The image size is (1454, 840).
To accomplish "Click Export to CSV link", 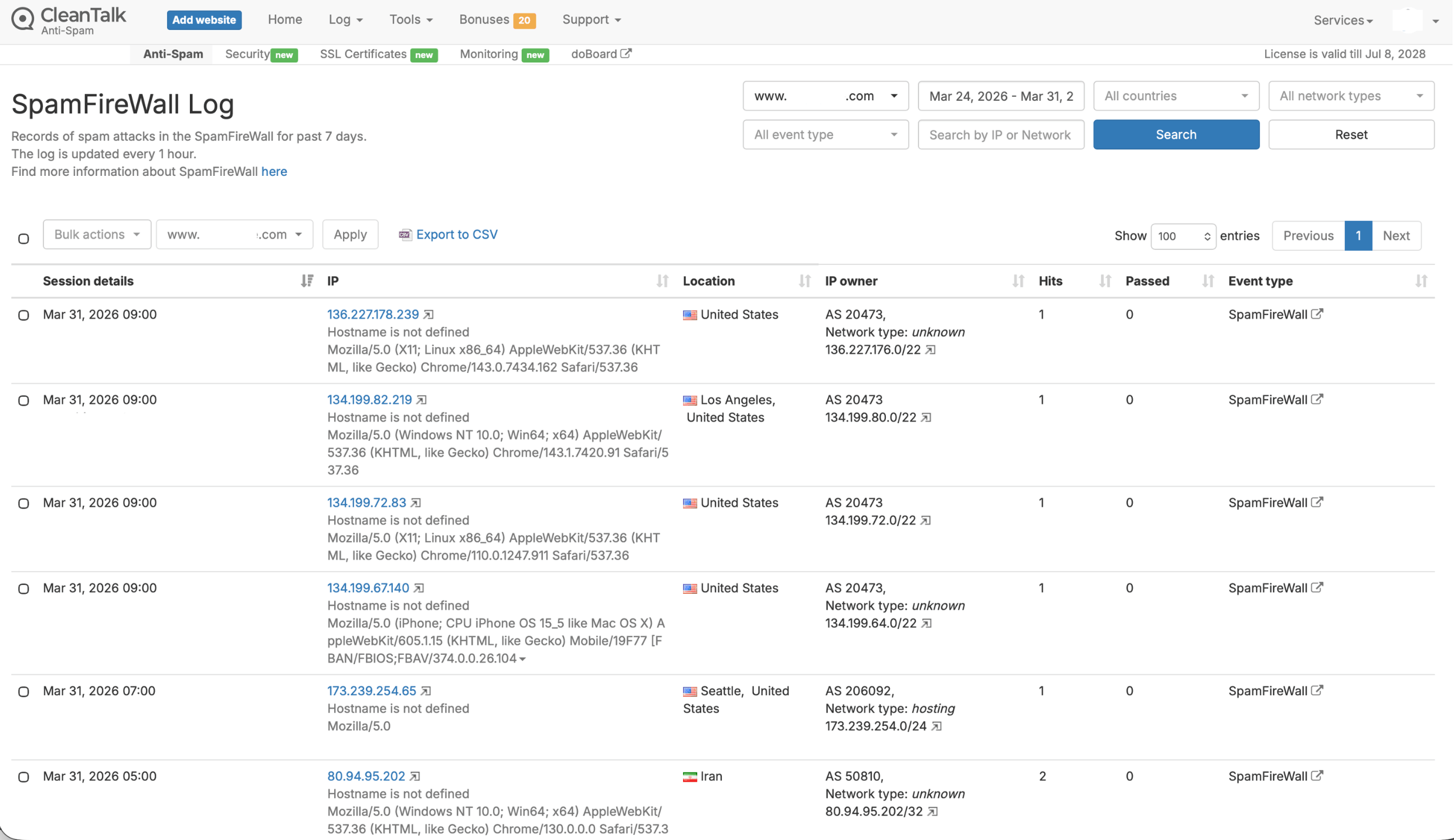I will pyautogui.click(x=449, y=234).
